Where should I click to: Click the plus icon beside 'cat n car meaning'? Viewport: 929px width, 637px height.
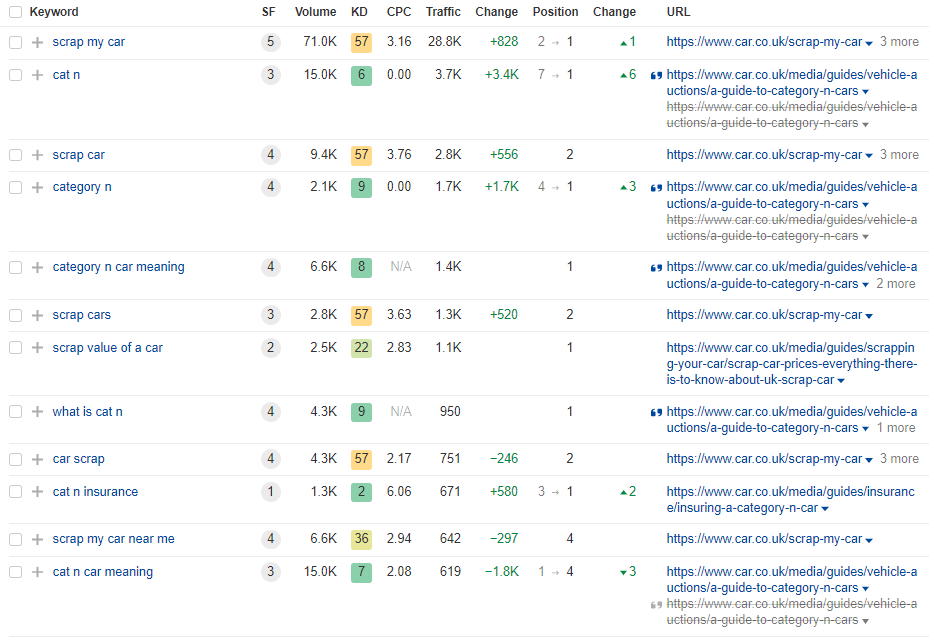pyautogui.click(x=37, y=572)
